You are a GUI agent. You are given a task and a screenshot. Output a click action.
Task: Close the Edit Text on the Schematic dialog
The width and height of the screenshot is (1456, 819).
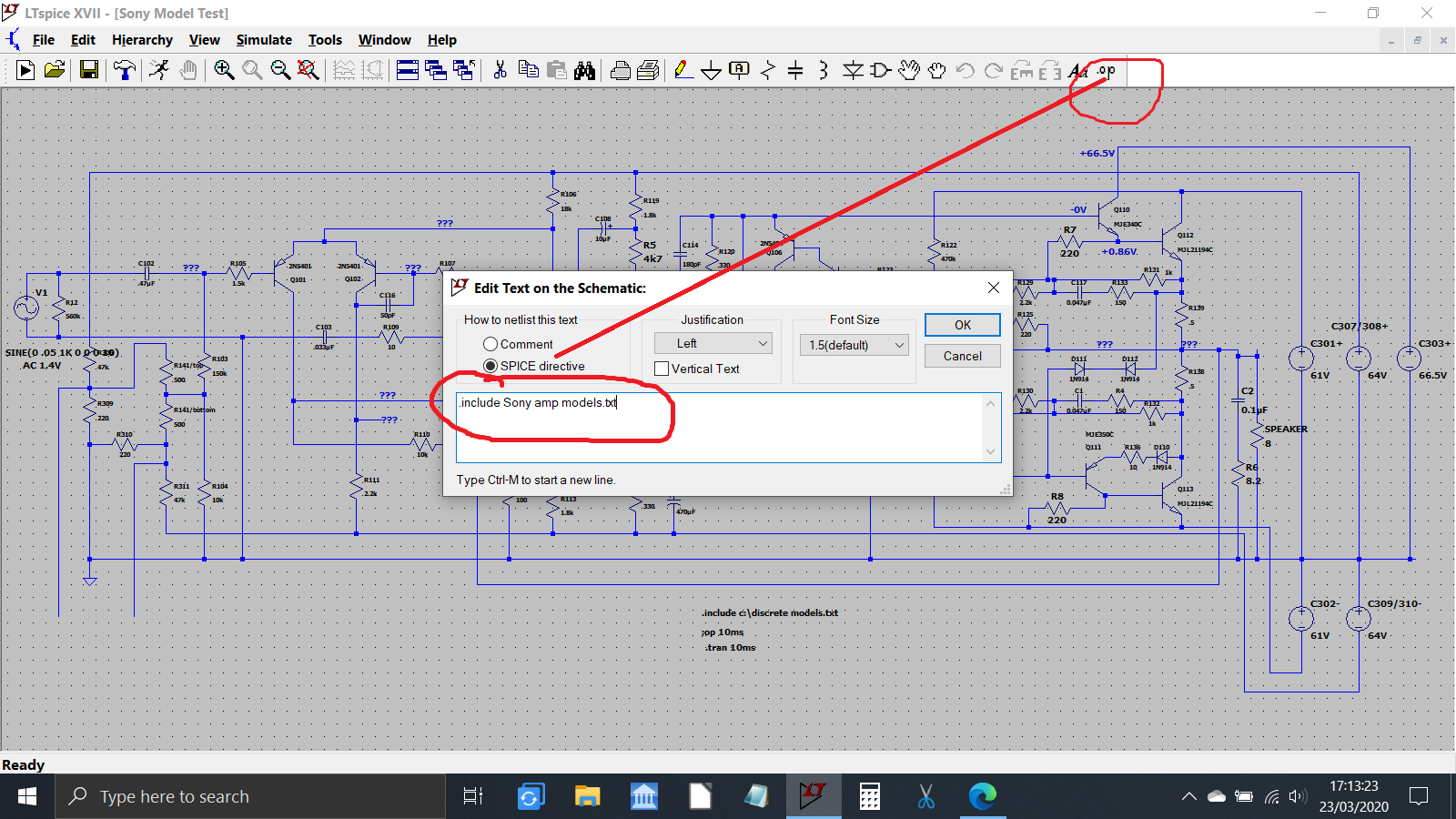pos(994,288)
